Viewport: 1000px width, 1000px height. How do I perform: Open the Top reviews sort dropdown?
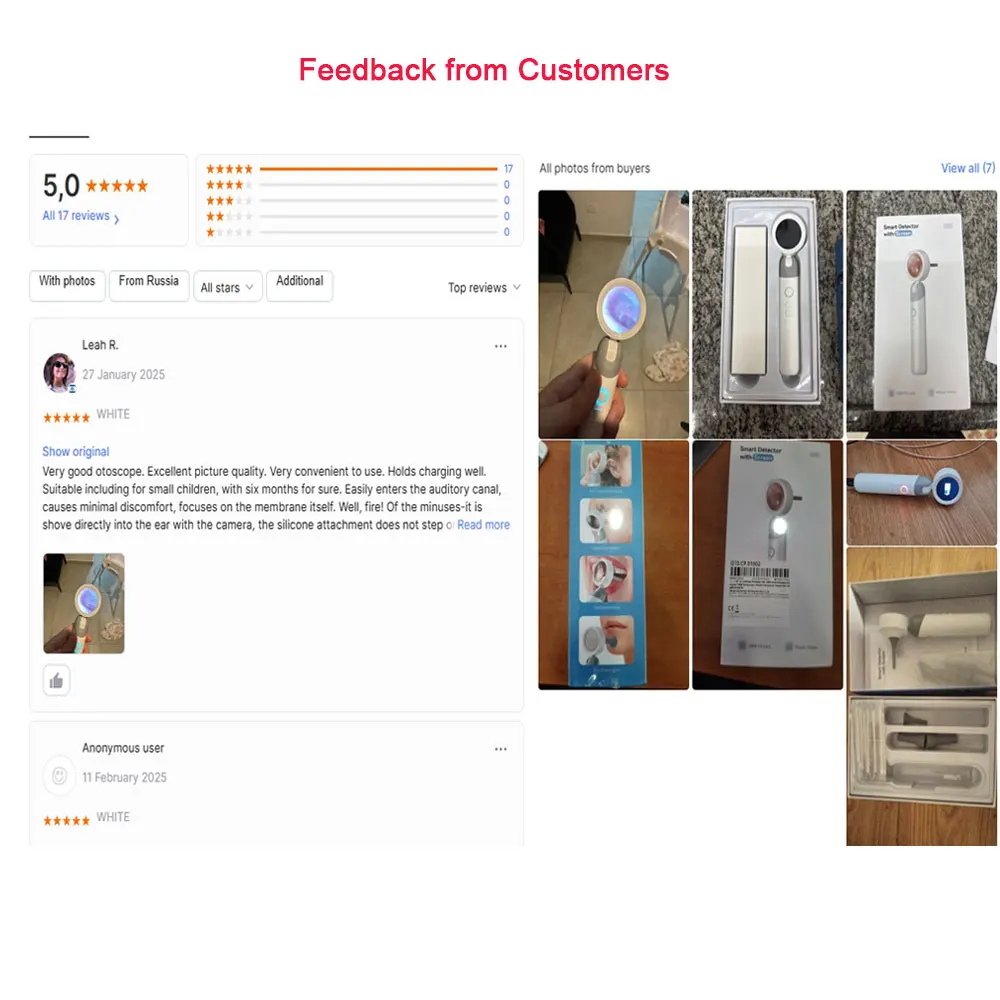click(x=484, y=288)
